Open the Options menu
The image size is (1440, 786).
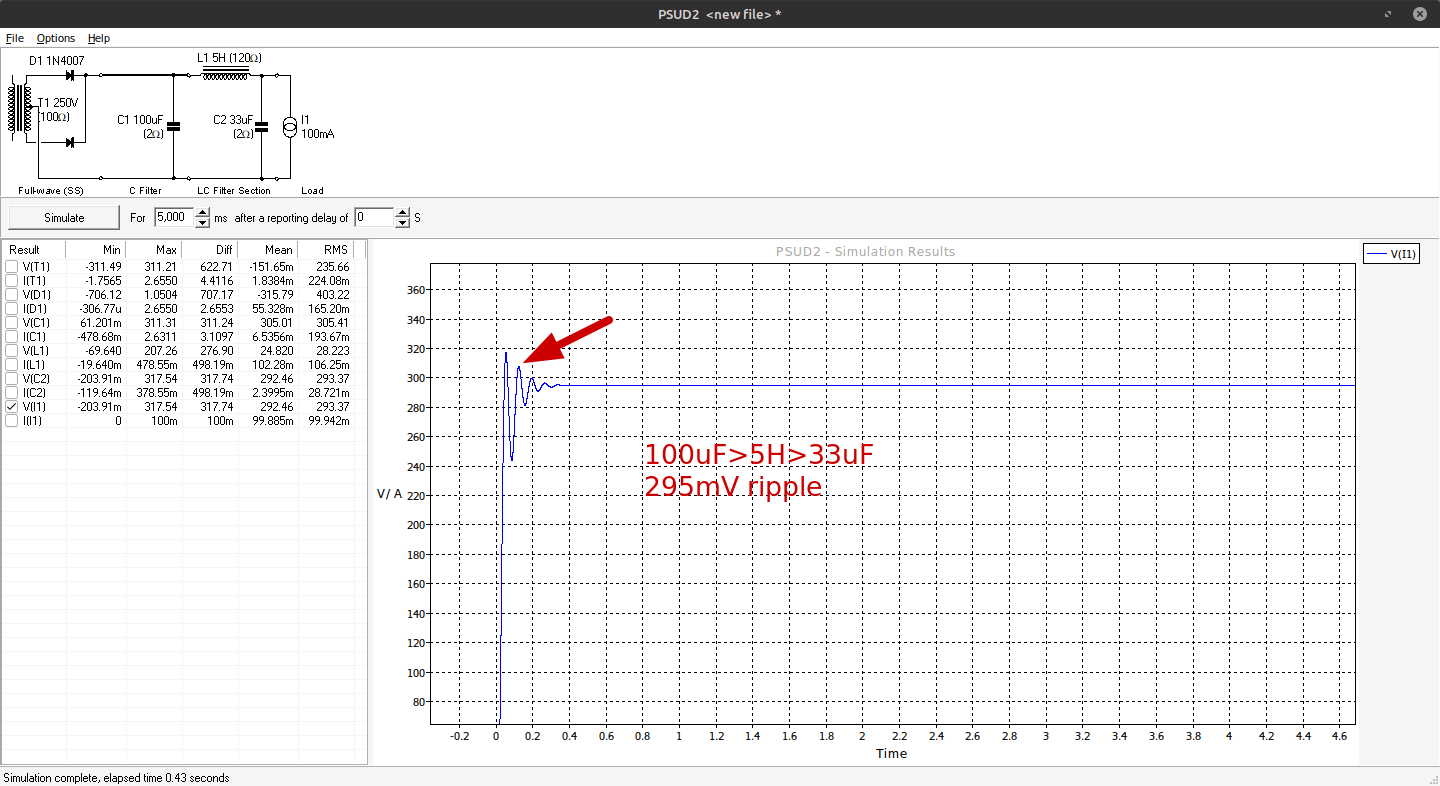tap(56, 38)
